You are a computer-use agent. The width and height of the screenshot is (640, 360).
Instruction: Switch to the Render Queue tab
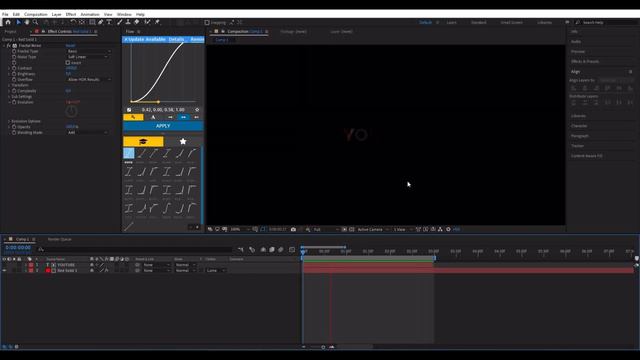[60, 239]
